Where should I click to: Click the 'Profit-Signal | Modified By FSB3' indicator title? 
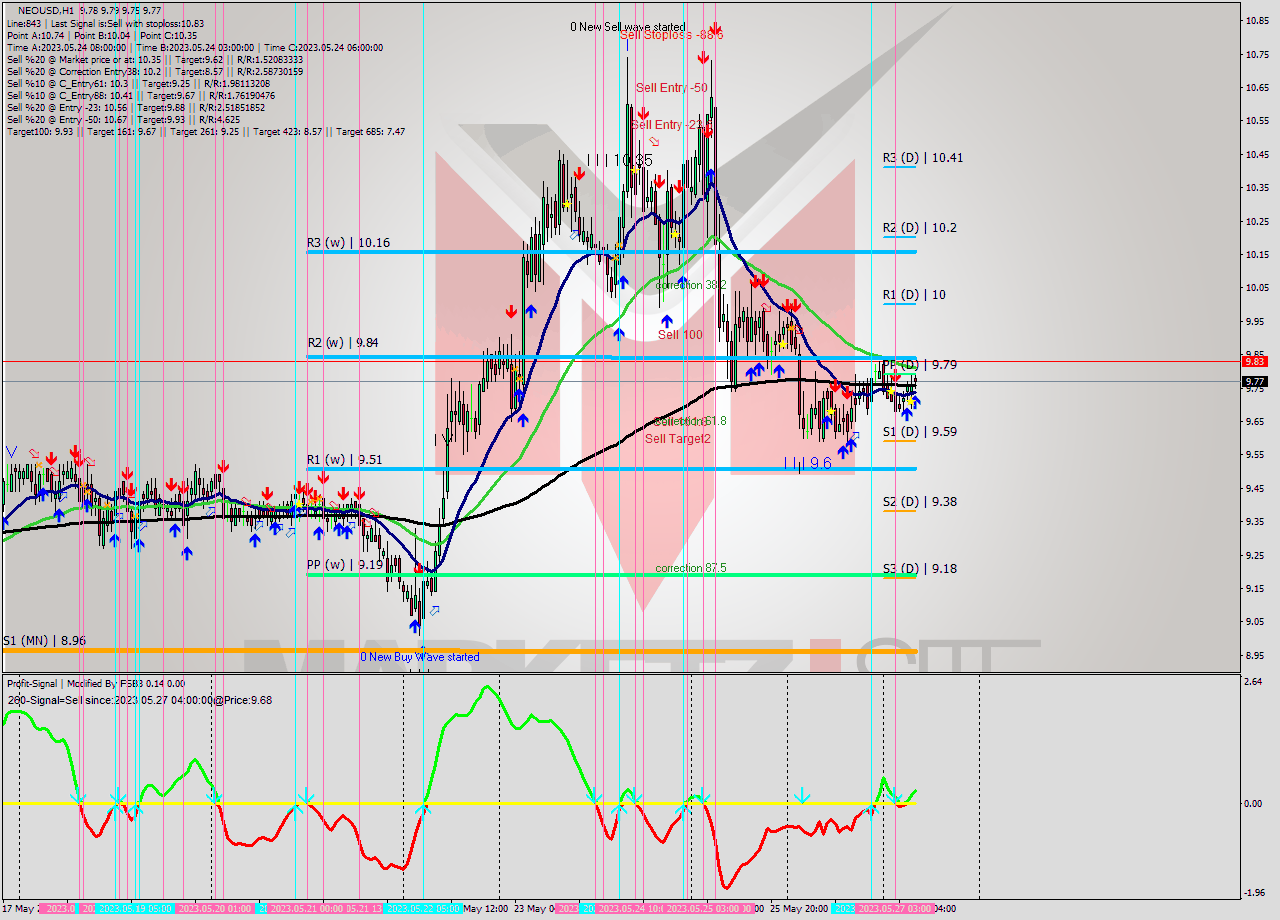96,684
